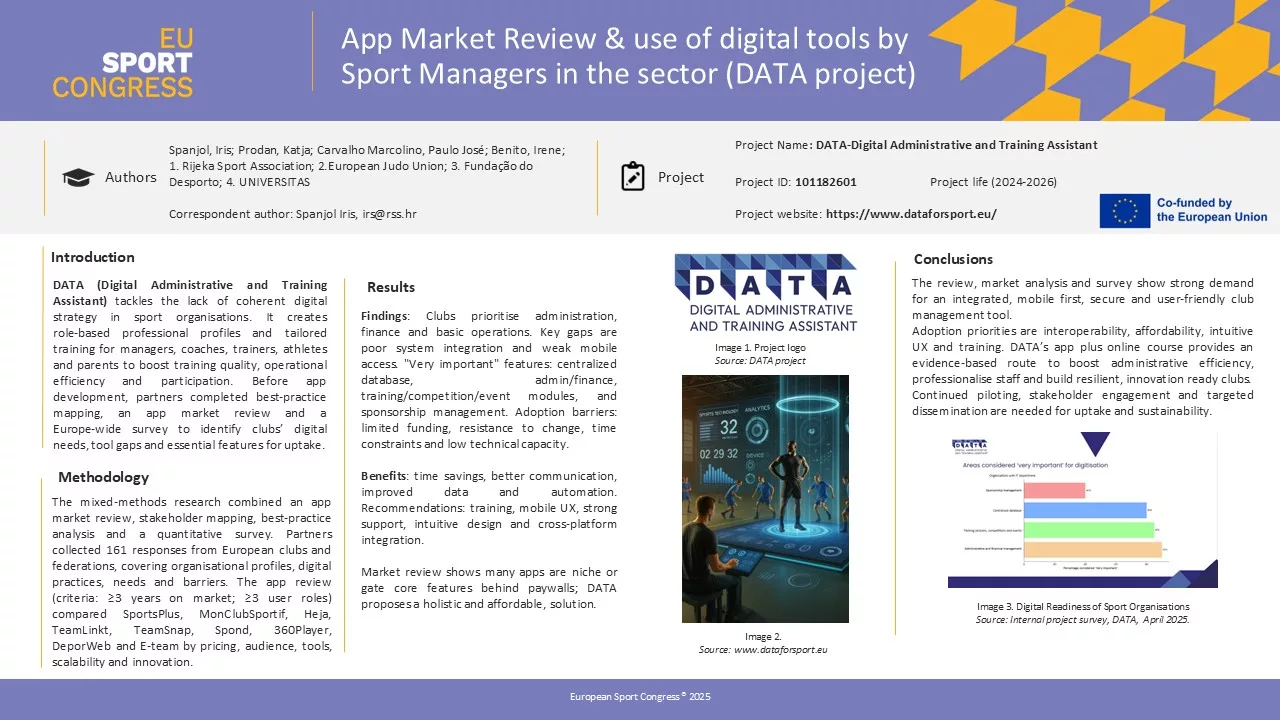
Task: Click the small logo atop the chart
Action: (x=966, y=445)
